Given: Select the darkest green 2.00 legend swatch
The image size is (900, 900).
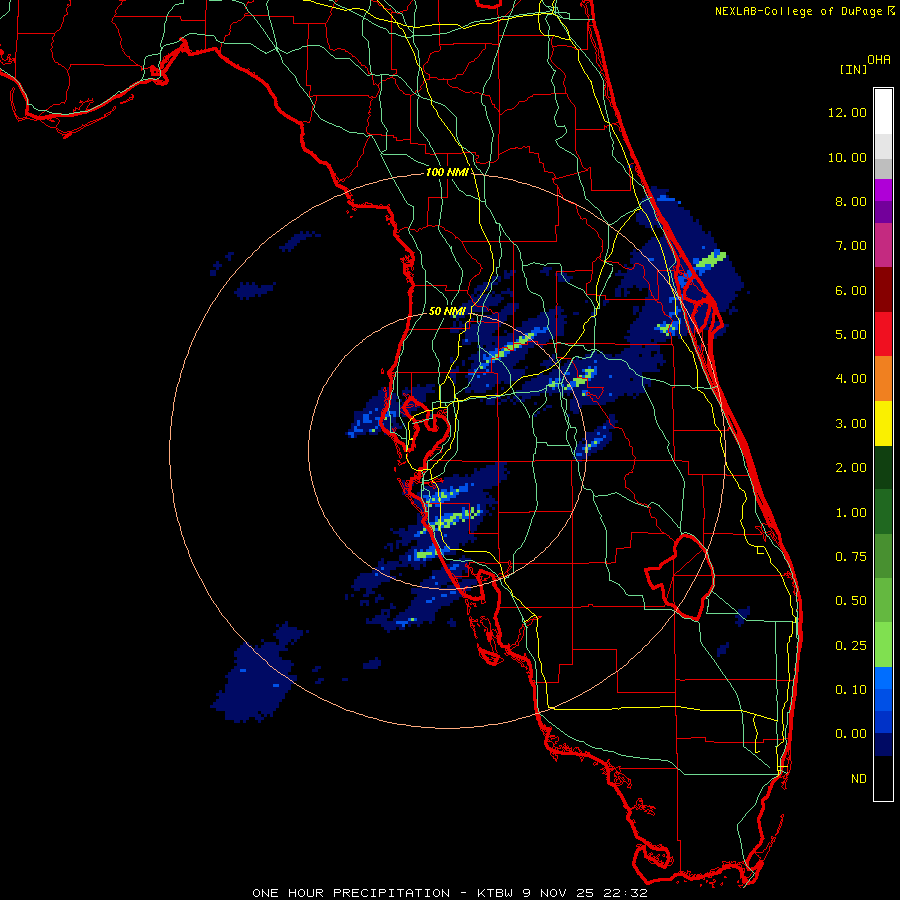Looking at the screenshot, I should pos(883,467).
